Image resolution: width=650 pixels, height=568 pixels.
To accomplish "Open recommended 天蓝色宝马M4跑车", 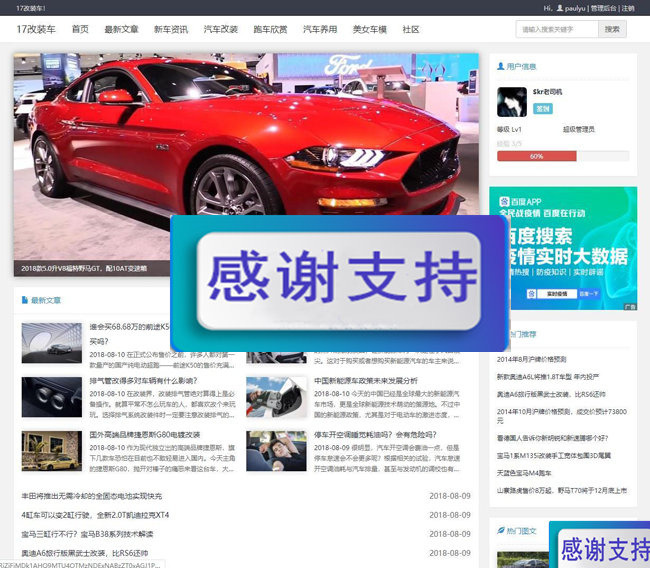I will [x=524, y=473].
